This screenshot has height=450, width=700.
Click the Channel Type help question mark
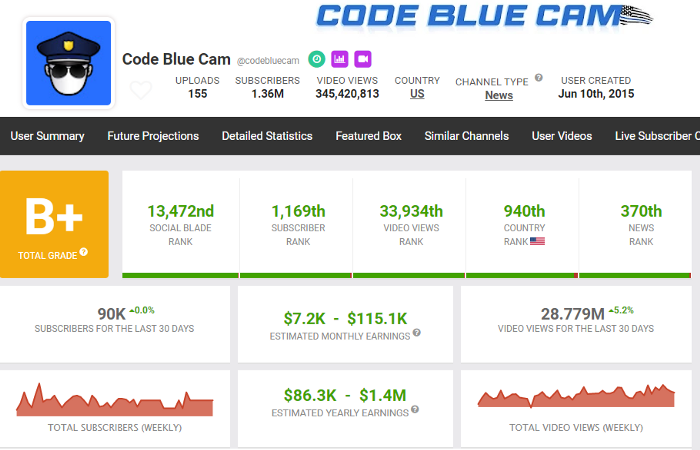point(539,77)
